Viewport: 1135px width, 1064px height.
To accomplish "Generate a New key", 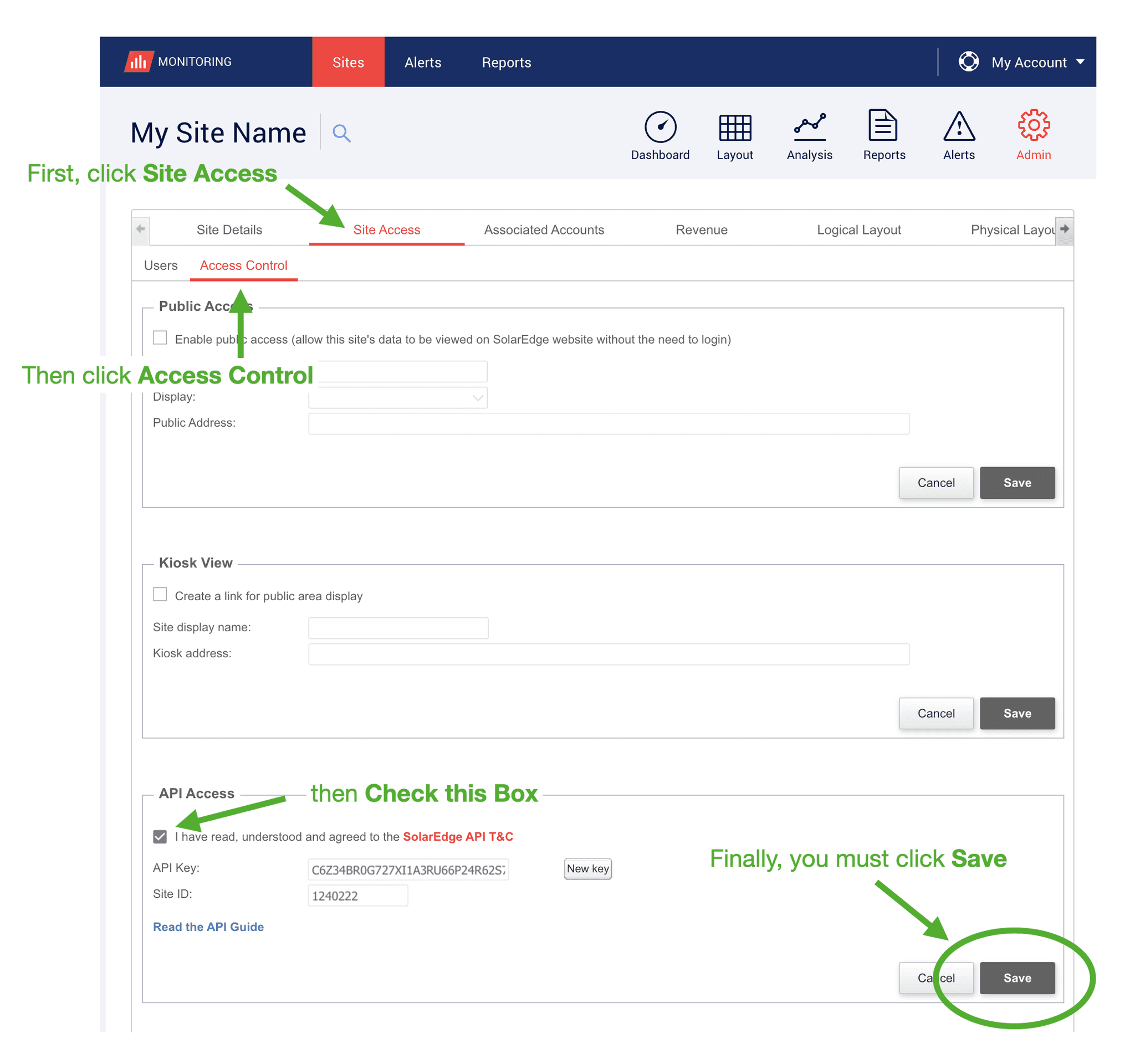I will [x=587, y=868].
